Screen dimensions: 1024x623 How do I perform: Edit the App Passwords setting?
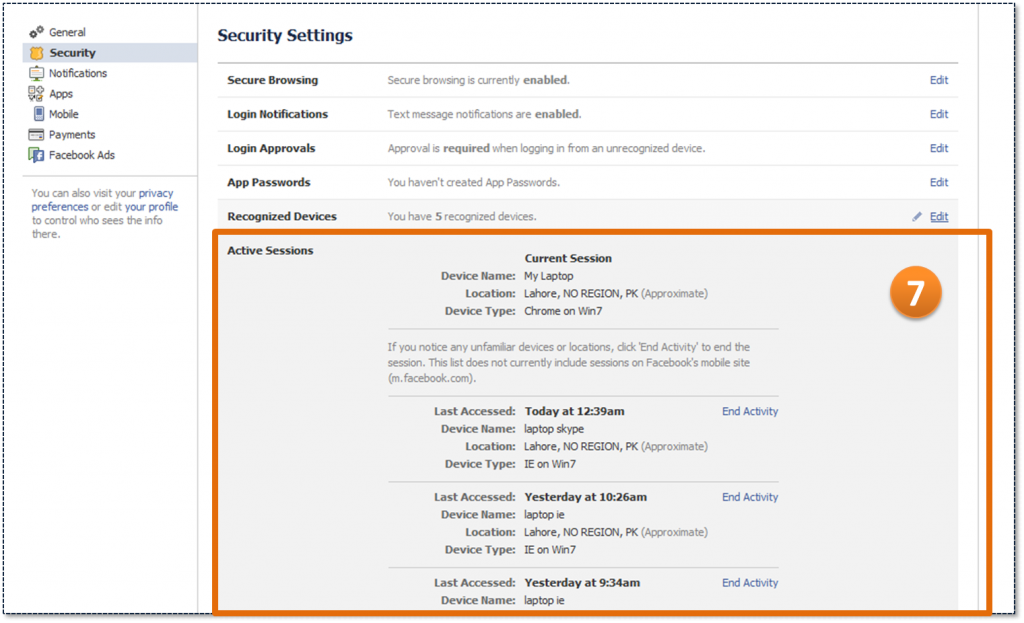pos(938,182)
